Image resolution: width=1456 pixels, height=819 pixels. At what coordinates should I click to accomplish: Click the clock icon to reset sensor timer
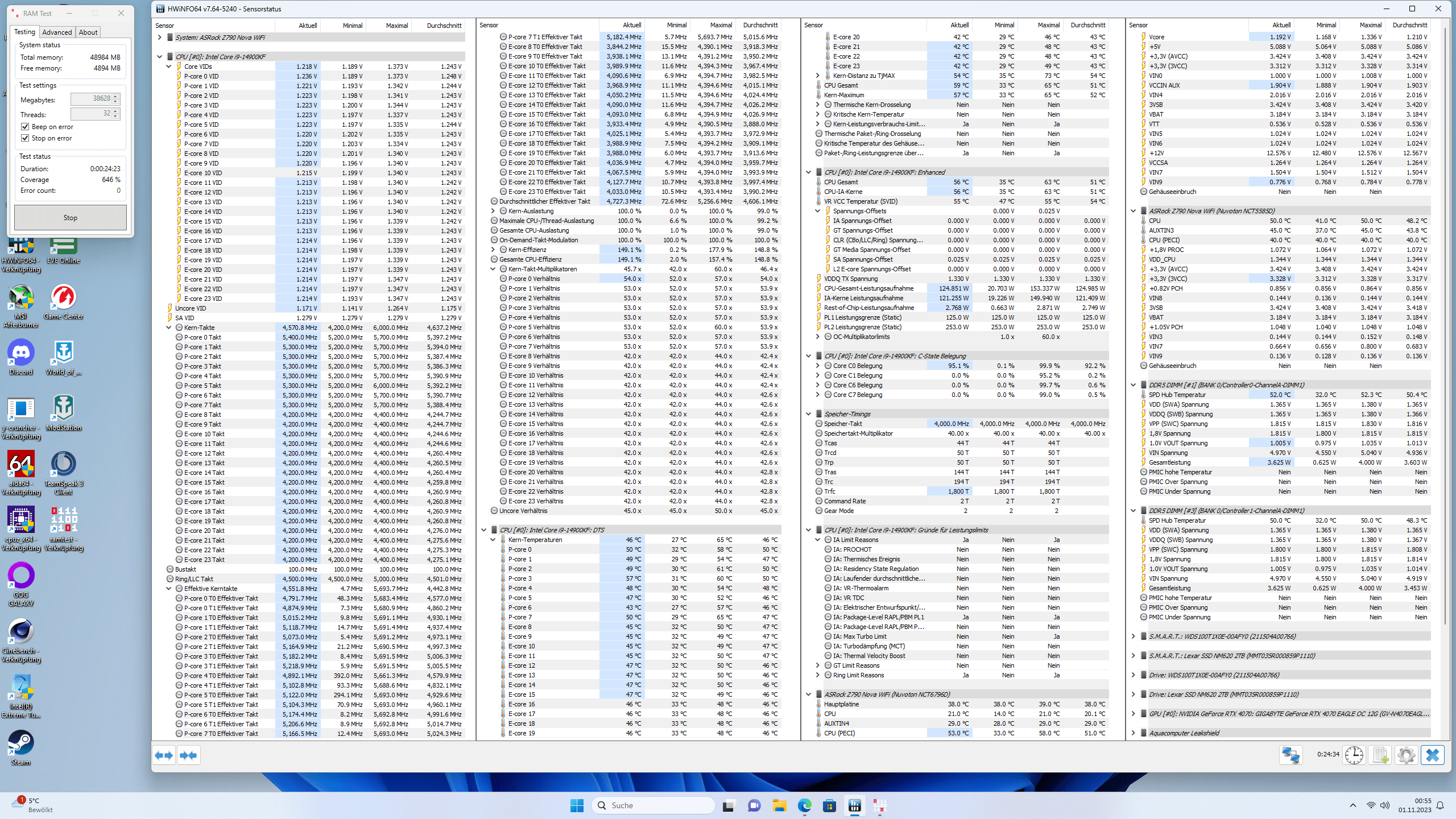[1354, 755]
